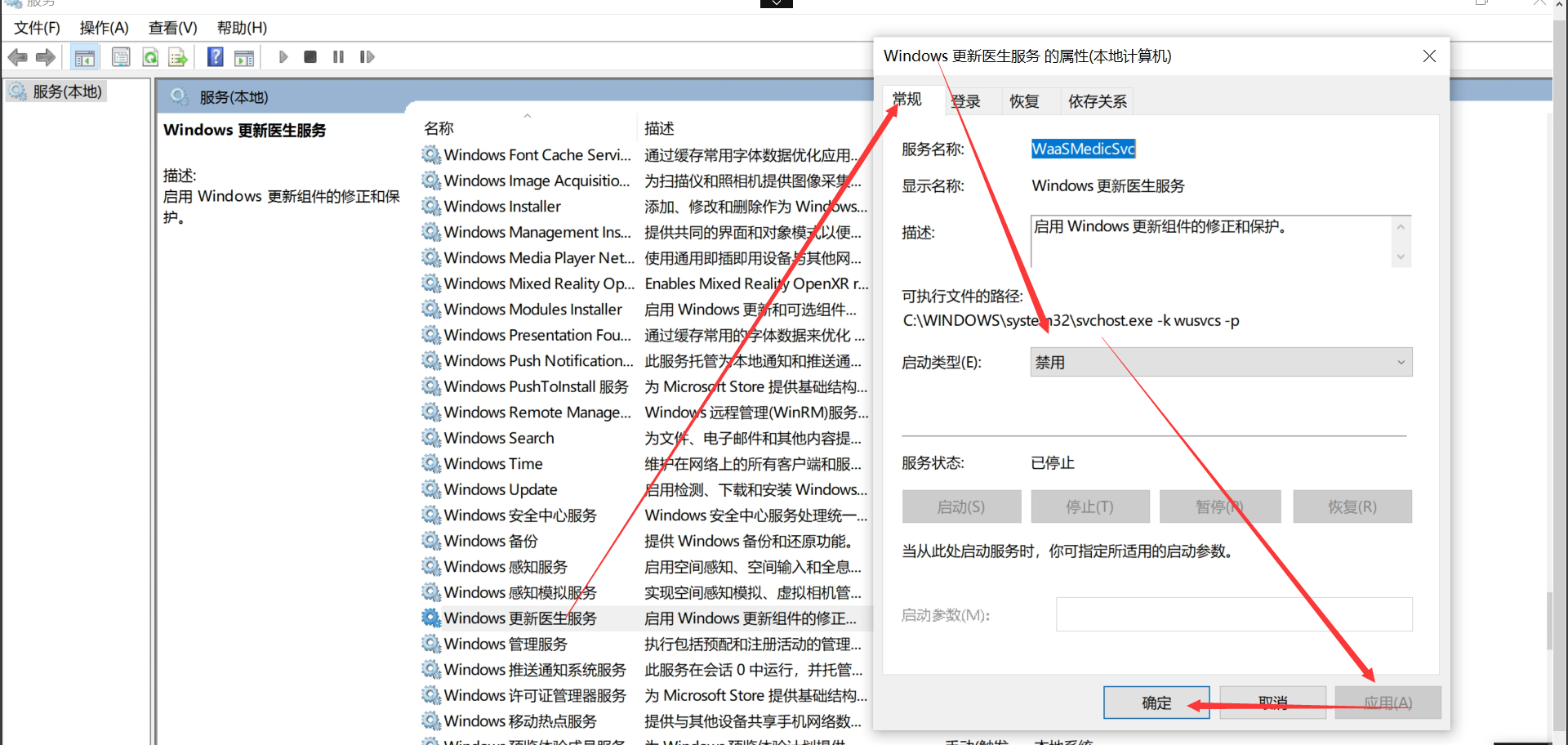Start the service using the play toolbar icon
Viewport: 1568px width, 745px height.
283,56
